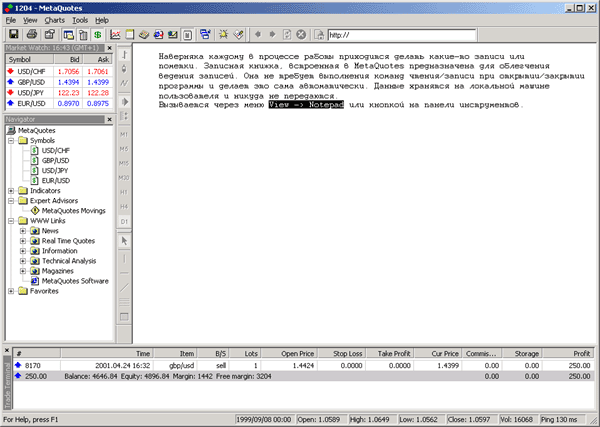Open the Charts menu
Viewport: 600px width, 427px height.
tap(55, 20)
